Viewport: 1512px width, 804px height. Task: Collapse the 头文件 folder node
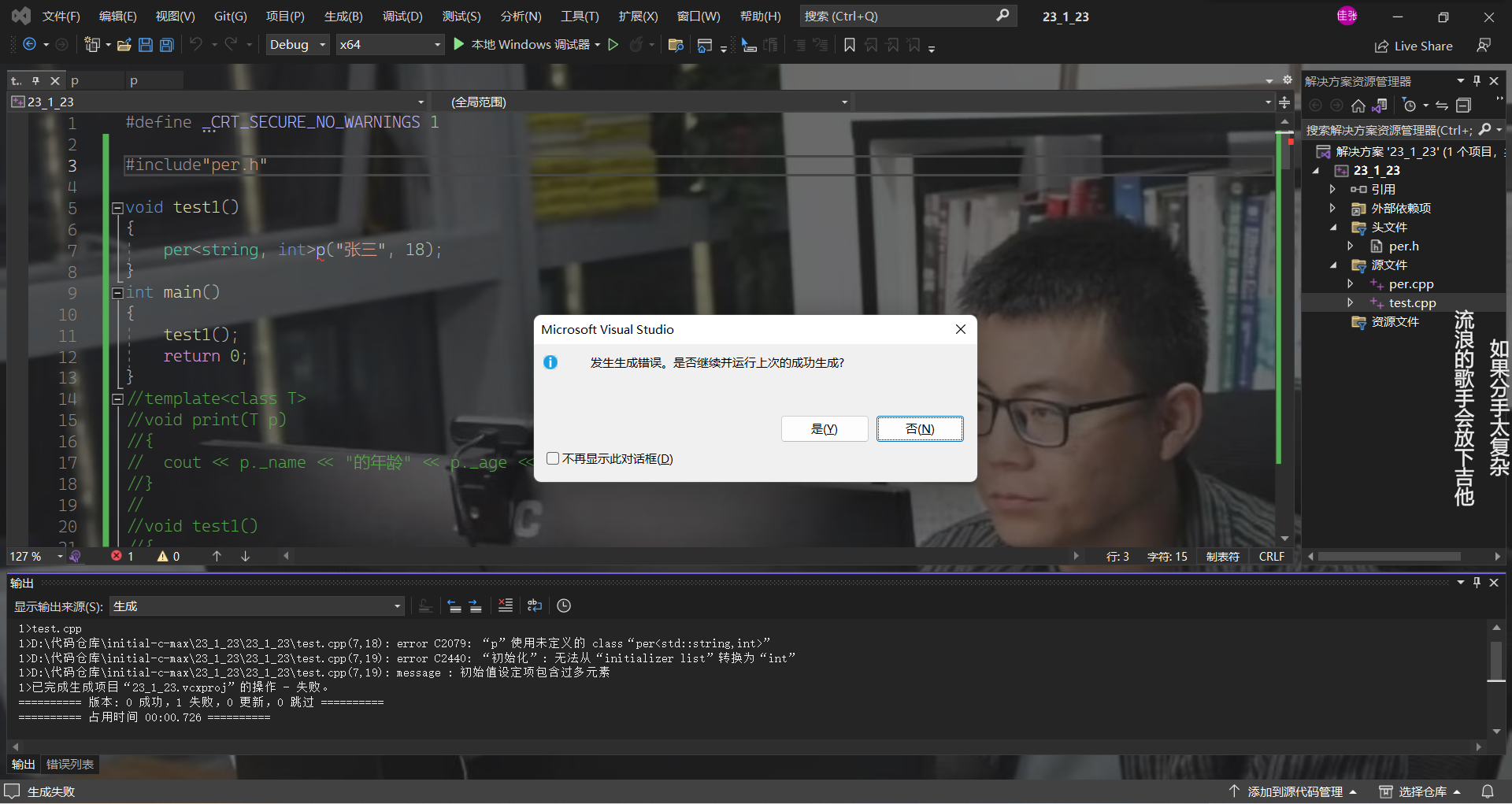(x=1333, y=228)
